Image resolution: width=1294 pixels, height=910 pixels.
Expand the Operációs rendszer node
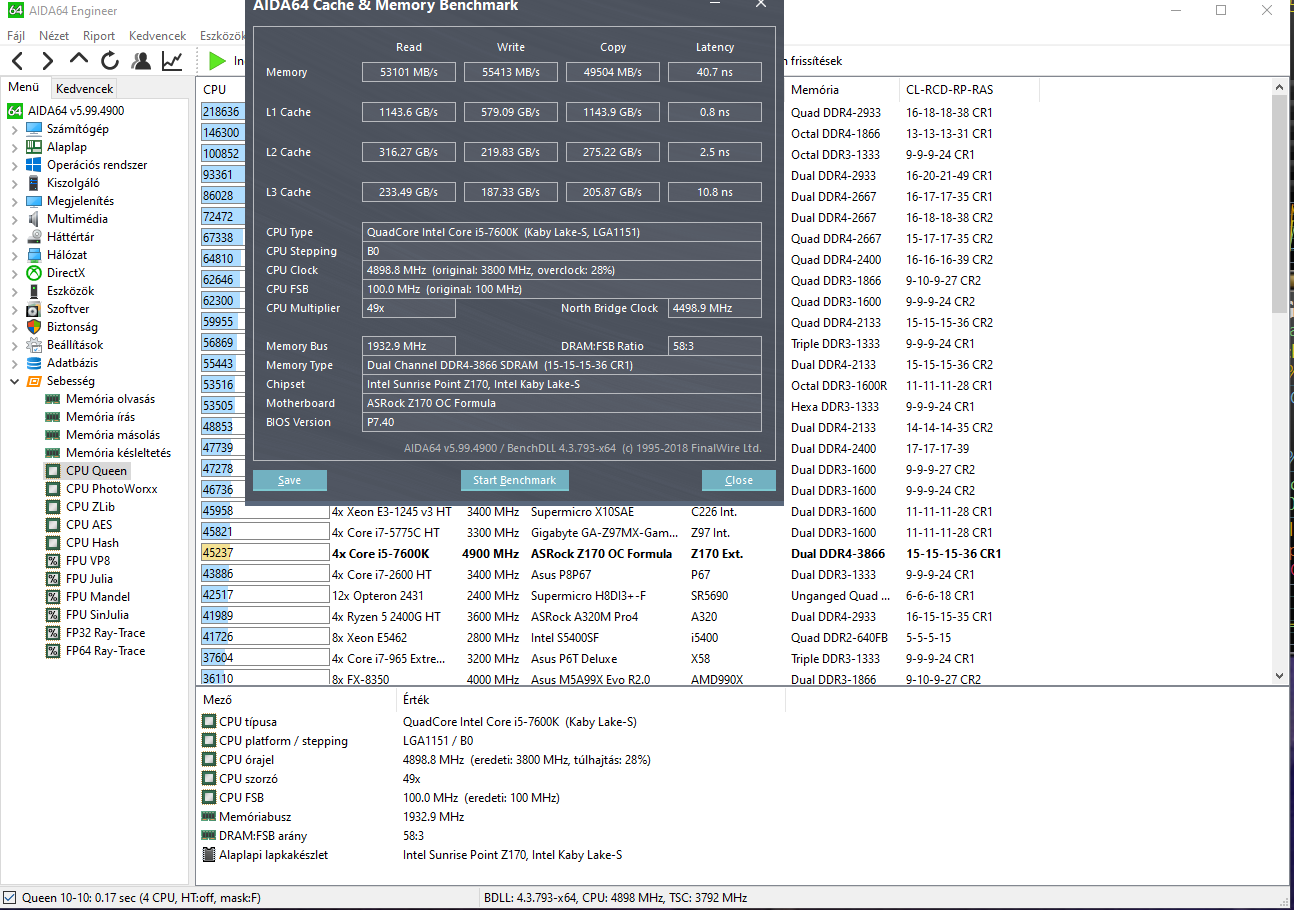pyautogui.click(x=14, y=165)
